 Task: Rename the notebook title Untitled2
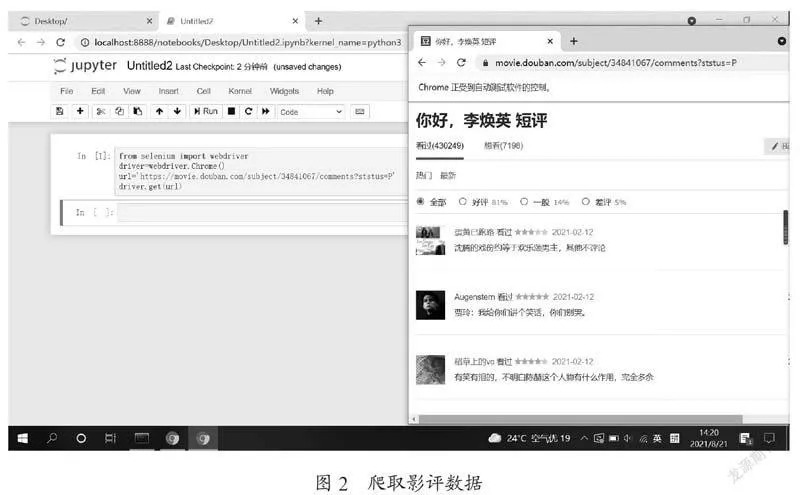[149, 66]
